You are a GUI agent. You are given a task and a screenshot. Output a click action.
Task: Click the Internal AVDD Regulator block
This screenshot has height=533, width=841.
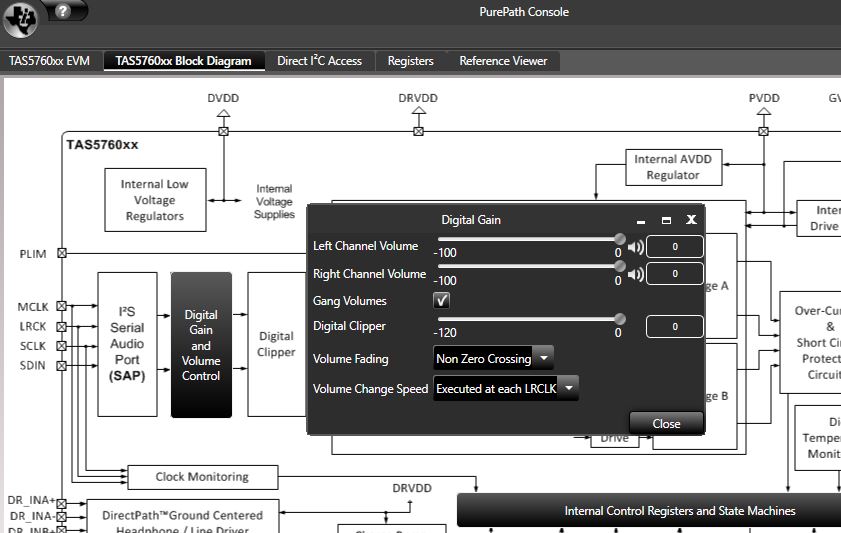674,167
